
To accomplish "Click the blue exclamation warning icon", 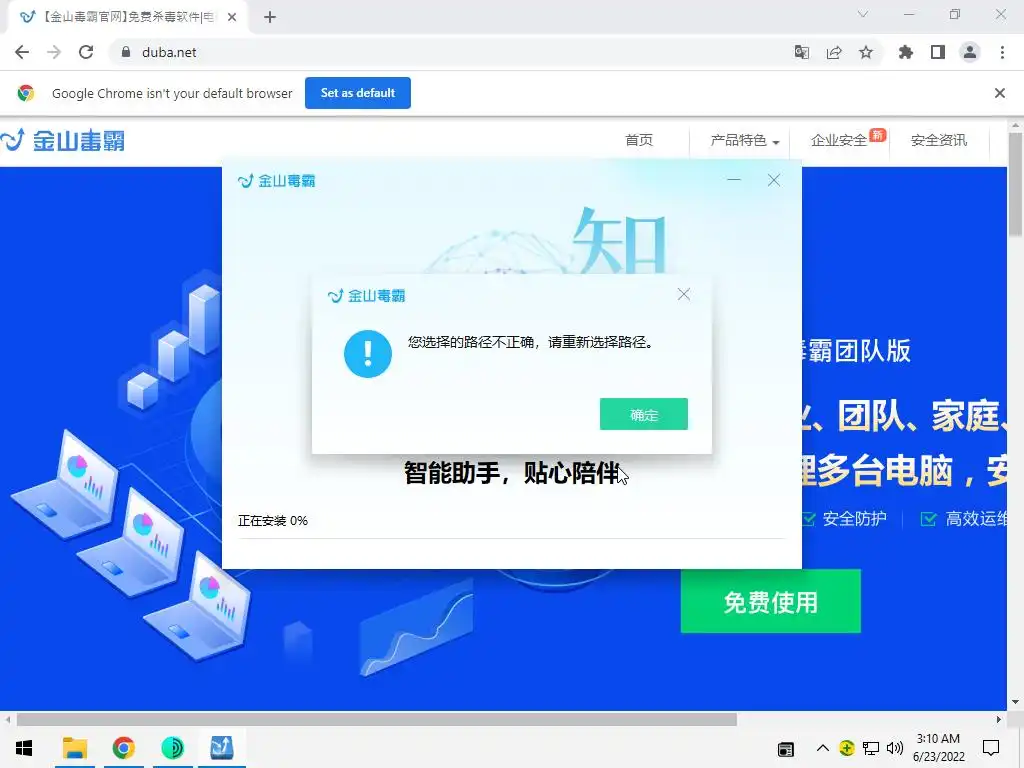I will (x=368, y=353).
